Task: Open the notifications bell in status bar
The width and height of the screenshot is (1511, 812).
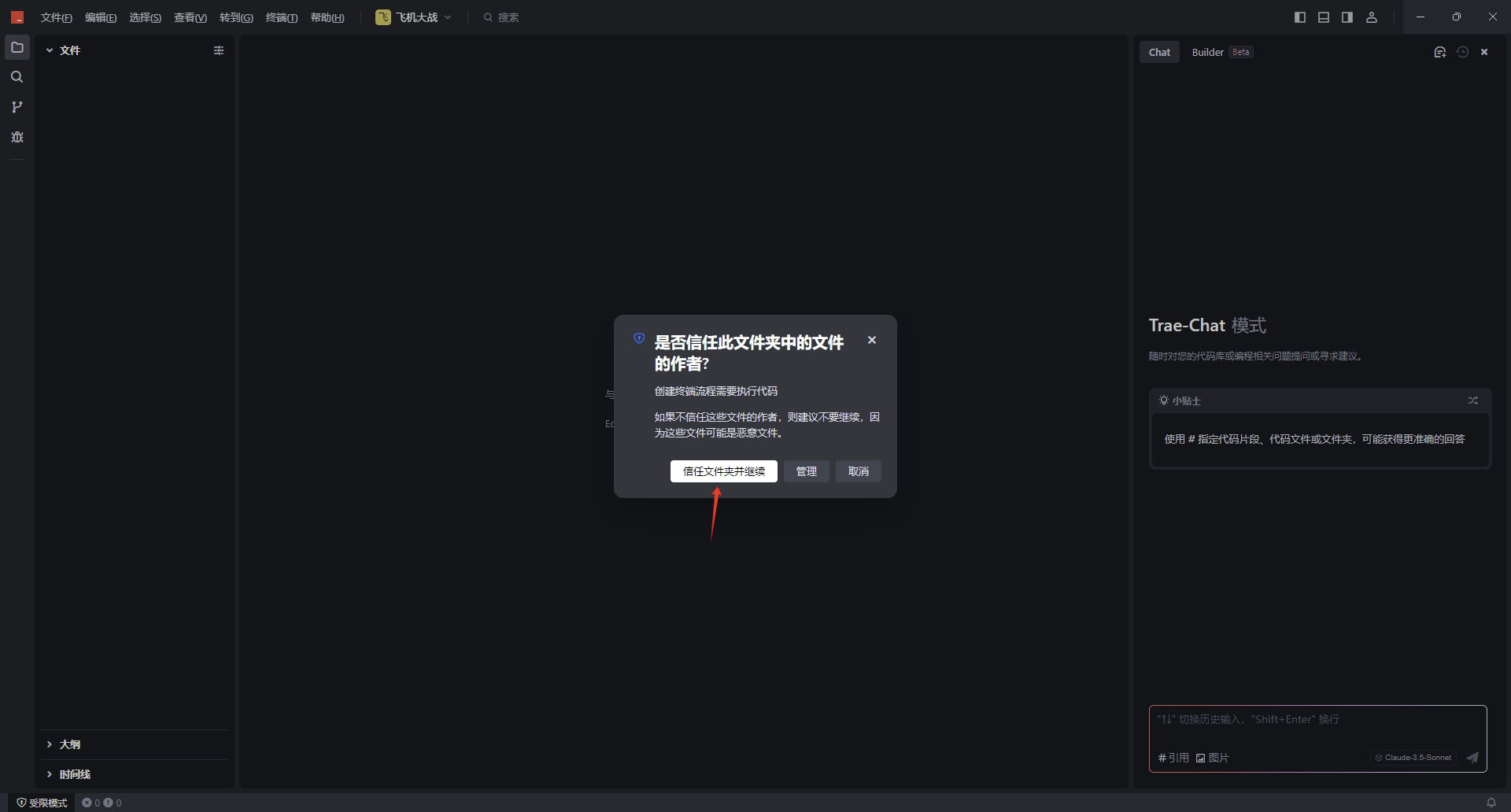Action: 1491,803
